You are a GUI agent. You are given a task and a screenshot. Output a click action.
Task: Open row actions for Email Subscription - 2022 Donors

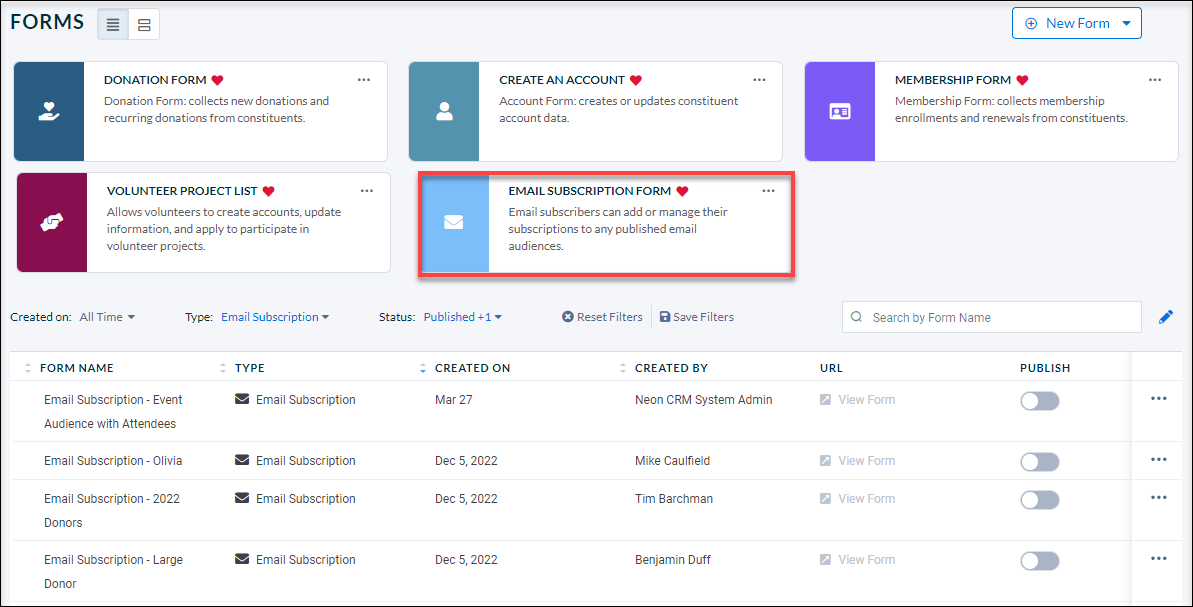[1159, 497]
